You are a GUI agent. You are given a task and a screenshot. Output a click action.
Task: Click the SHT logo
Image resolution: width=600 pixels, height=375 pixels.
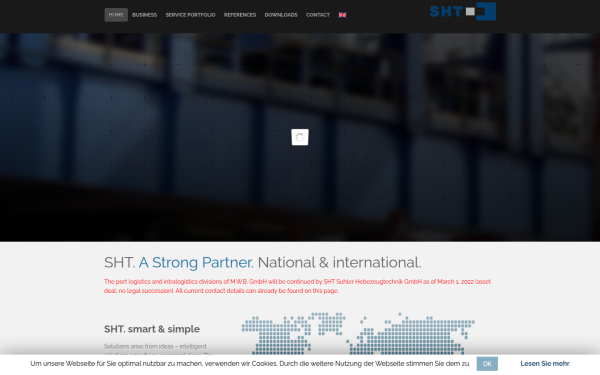(463, 11)
